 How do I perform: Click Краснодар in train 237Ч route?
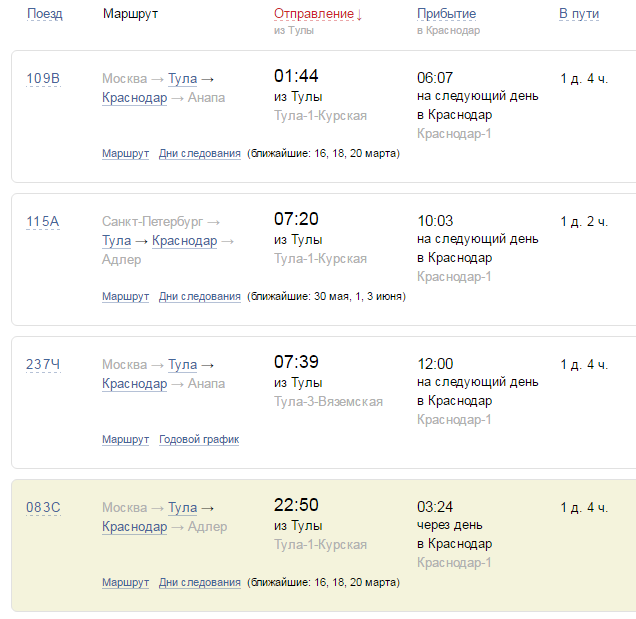(134, 383)
